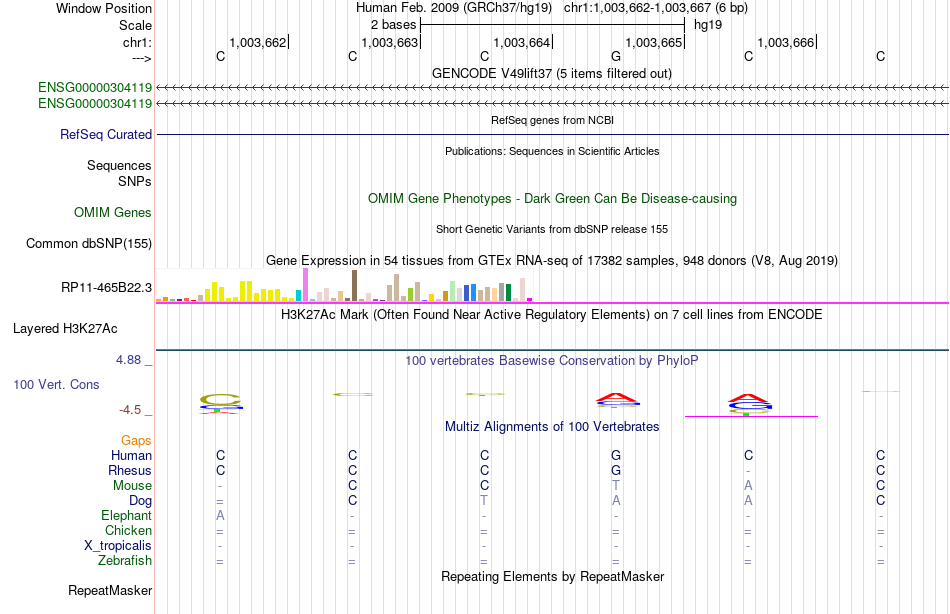
Task: Open the OMIM Genes track label
Action: click(x=112, y=212)
